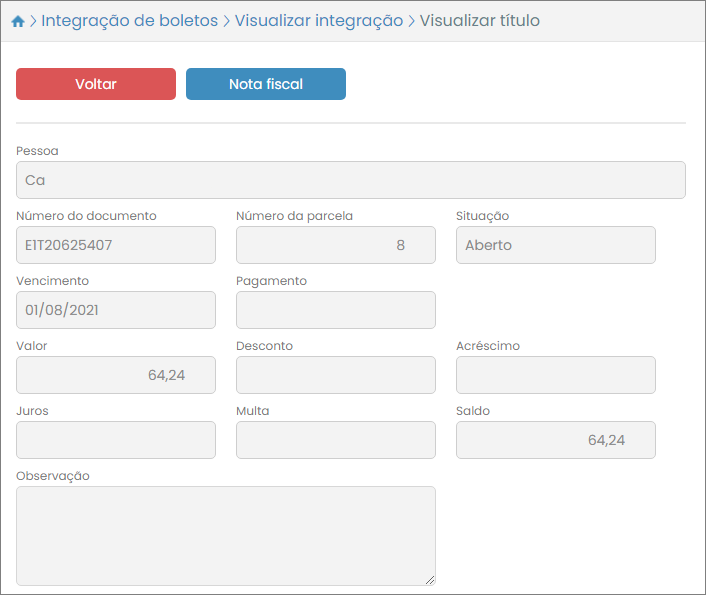Viewport: 706px width, 595px height.
Task: Click the home icon in breadcrumb
Action: point(17,21)
